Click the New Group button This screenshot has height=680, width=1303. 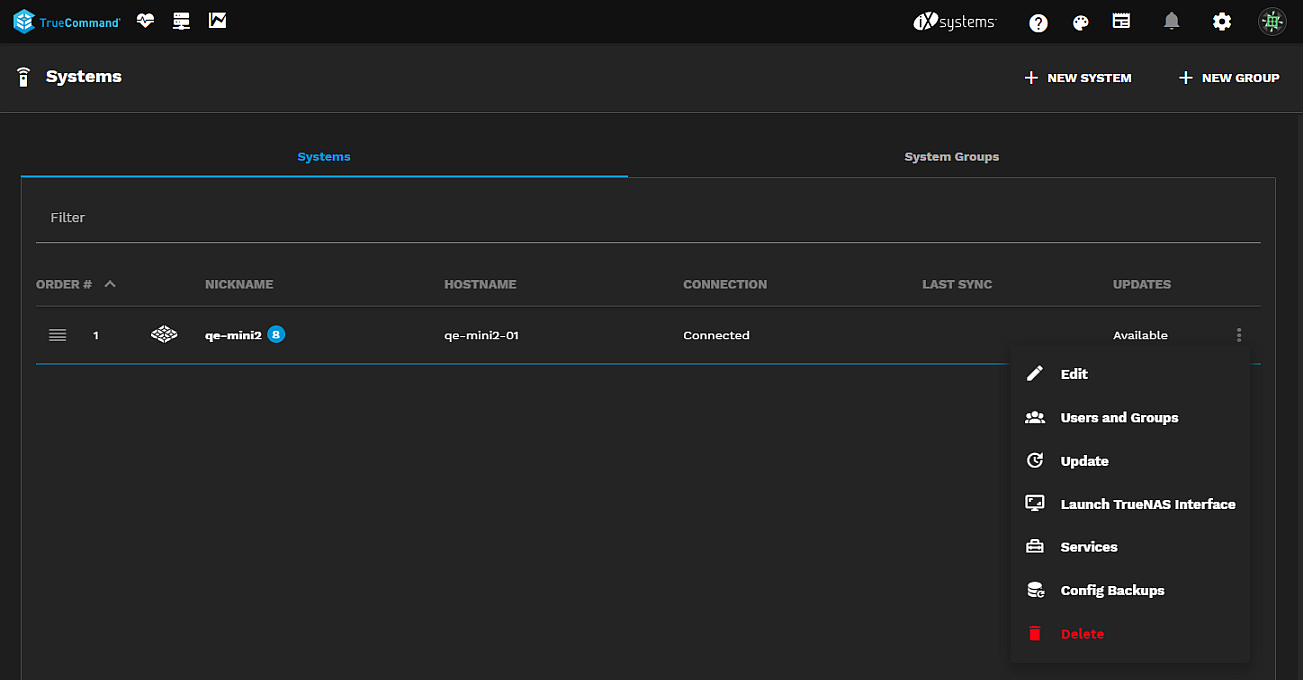click(x=1229, y=78)
